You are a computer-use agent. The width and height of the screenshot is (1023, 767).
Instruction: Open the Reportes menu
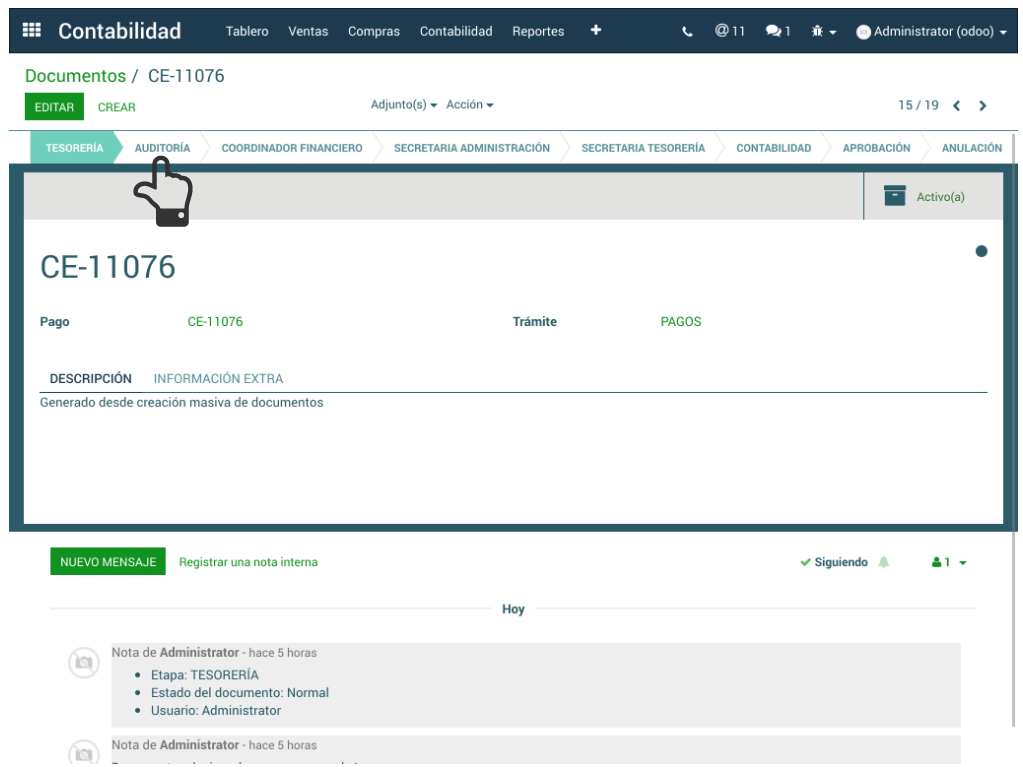[538, 31]
